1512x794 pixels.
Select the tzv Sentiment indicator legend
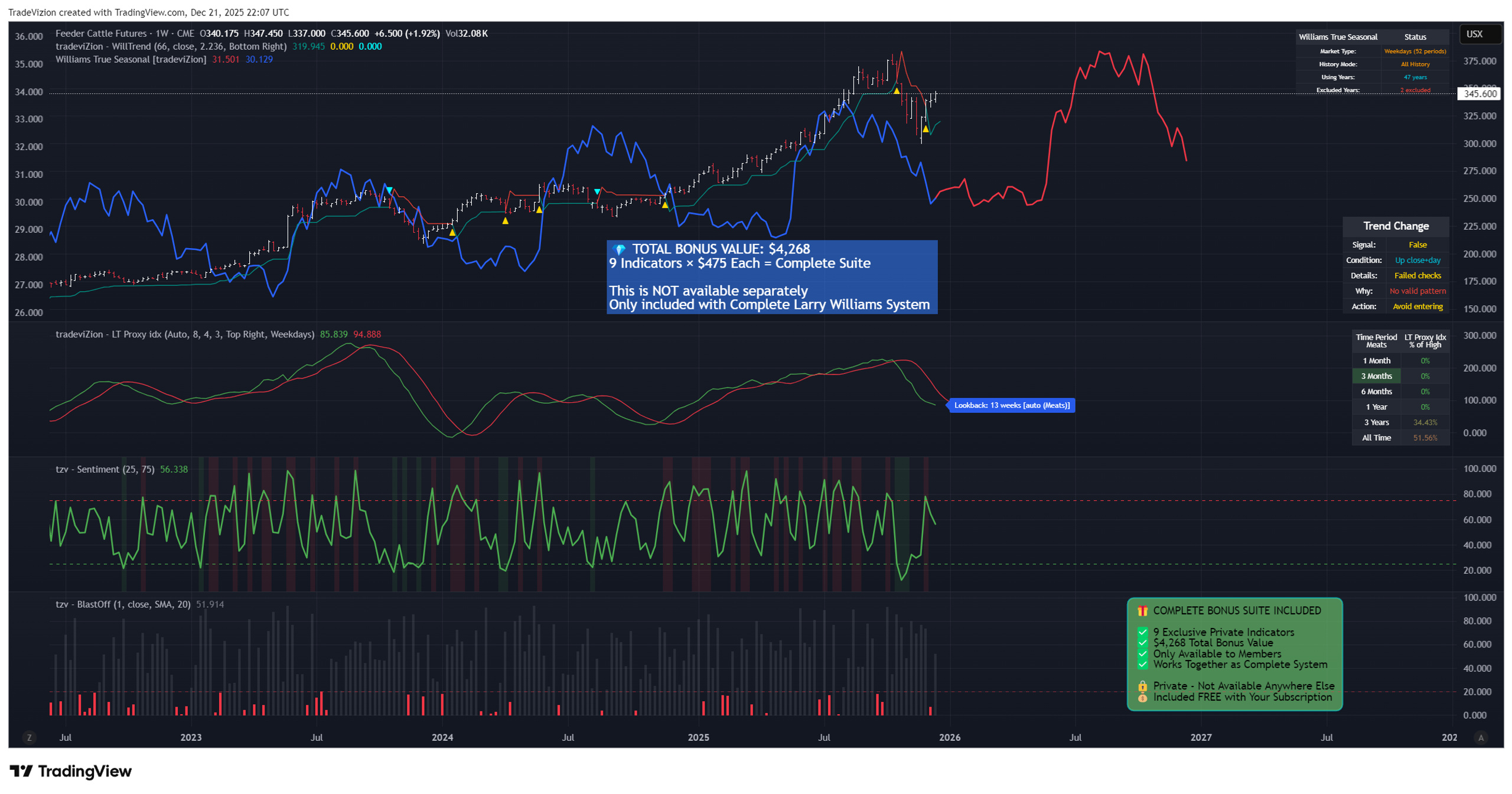click(x=105, y=469)
